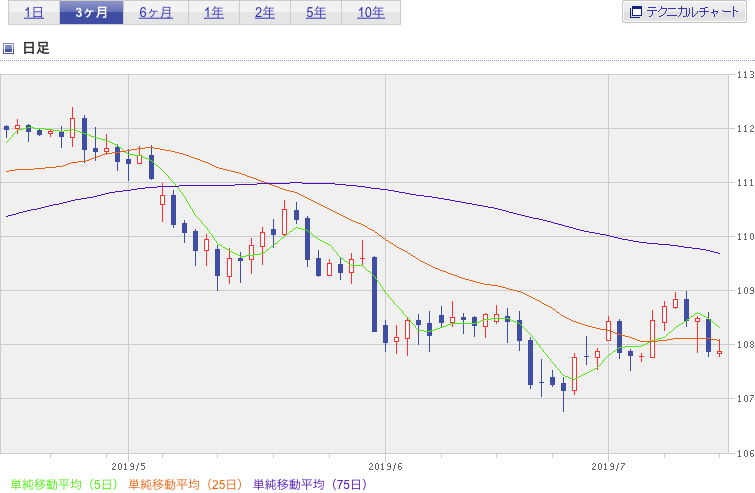Viewport: 755px width, 493px height.
Task: Open the 6ヶ月 chart range tab
Action: click(x=156, y=13)
